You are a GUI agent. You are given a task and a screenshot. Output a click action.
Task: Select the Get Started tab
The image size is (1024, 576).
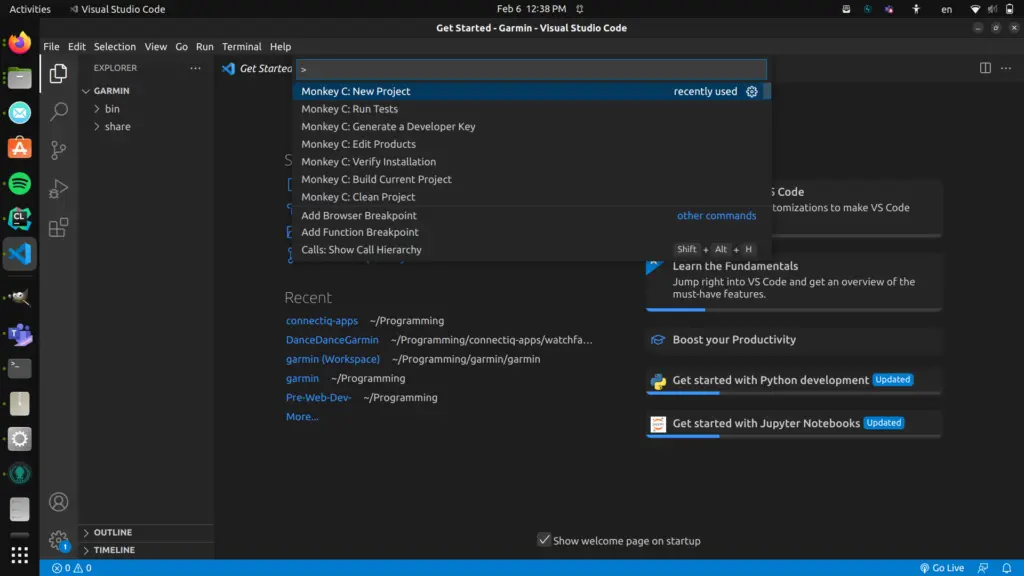[257, 68]
